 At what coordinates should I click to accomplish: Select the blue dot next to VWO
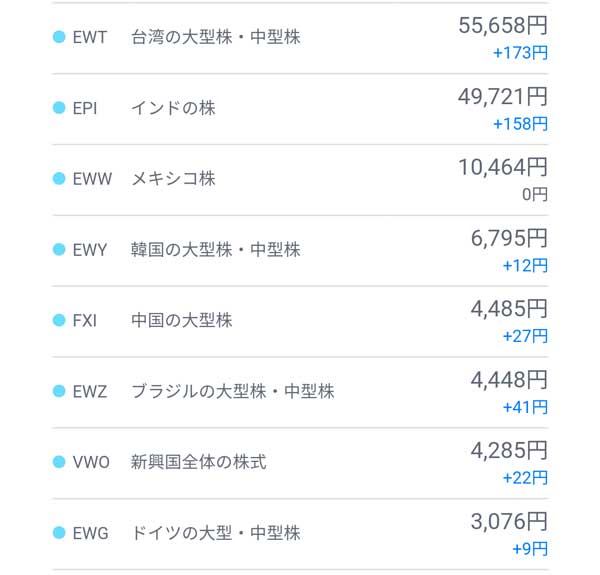click(58, 463)
